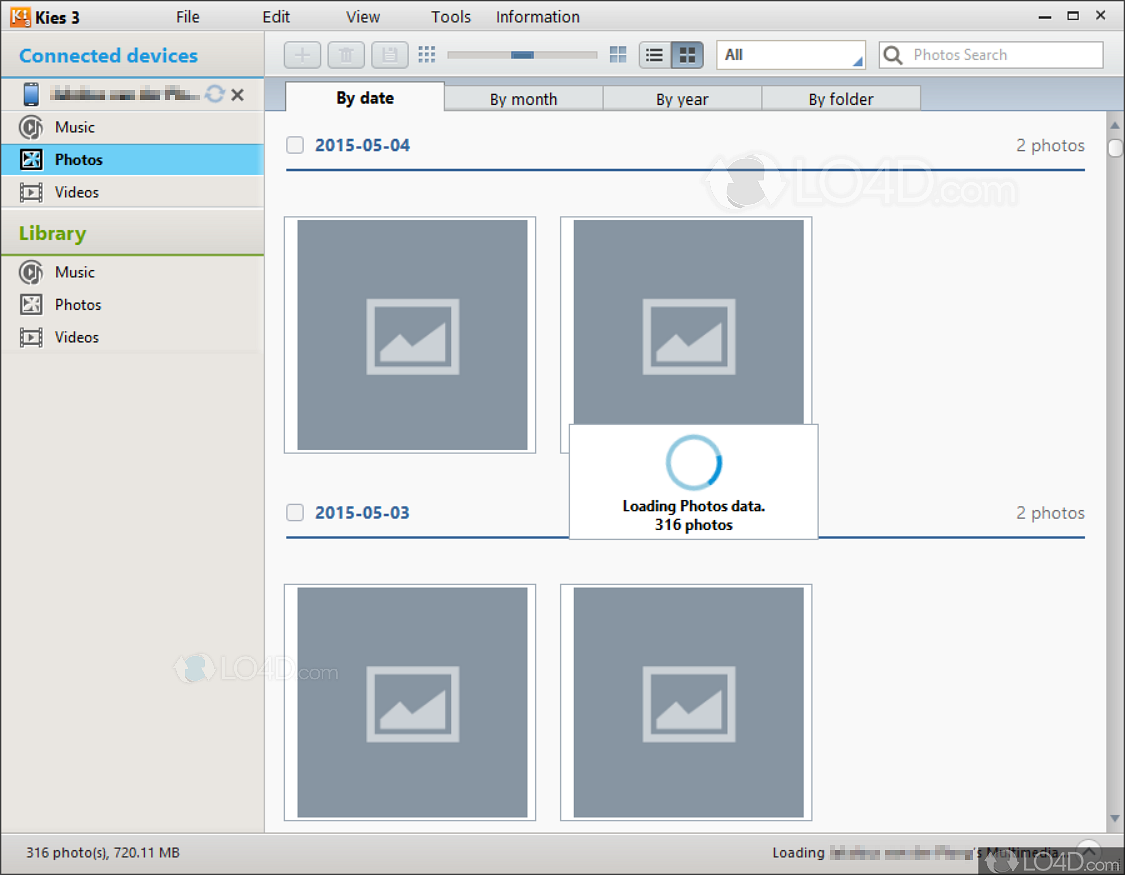
Task: Click the 2015-05-03 date heading
Action: 362,512
